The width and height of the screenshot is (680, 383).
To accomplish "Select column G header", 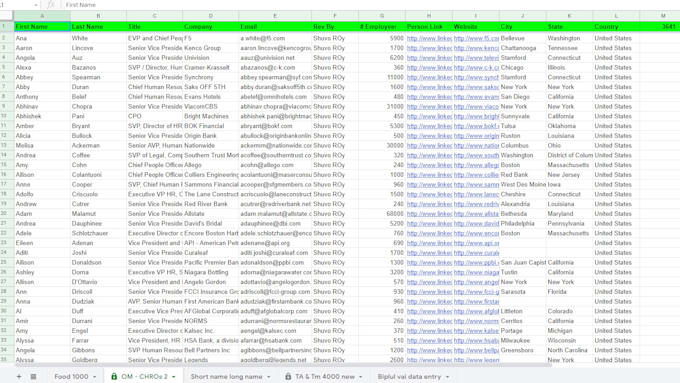I will click(x=382, y=16).
